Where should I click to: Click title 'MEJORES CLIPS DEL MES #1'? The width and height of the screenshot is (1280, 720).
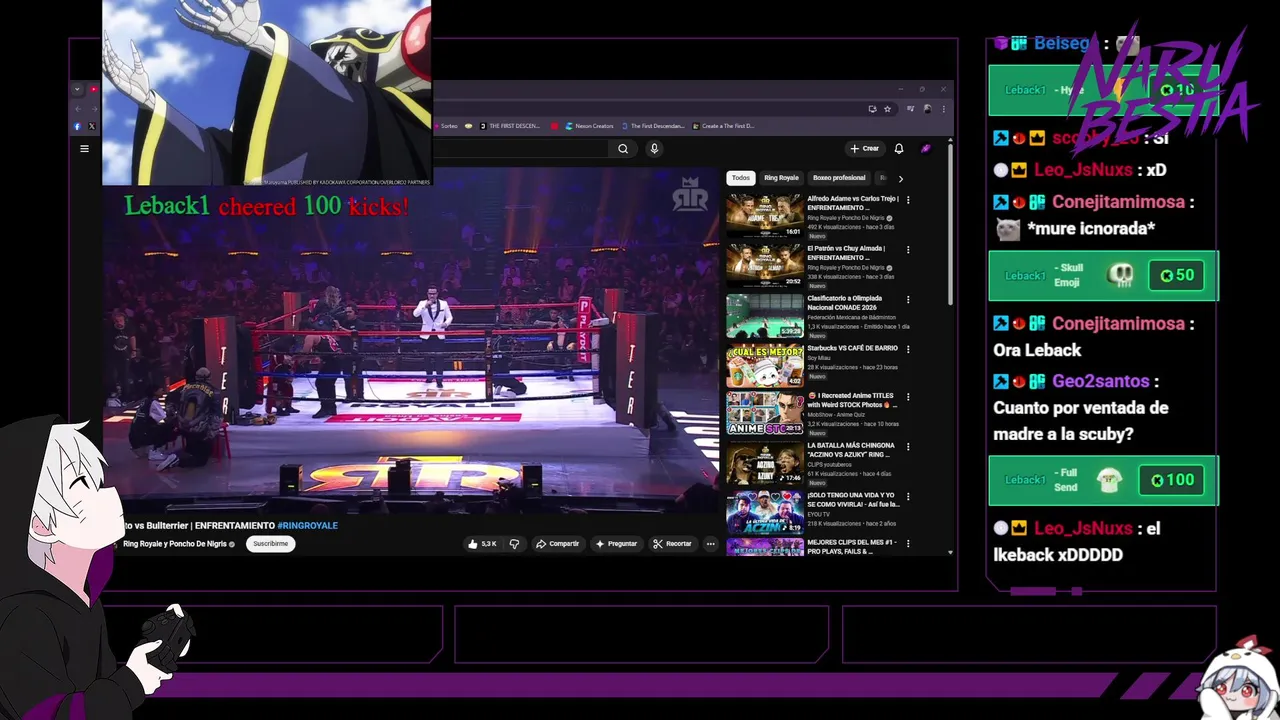851,547
